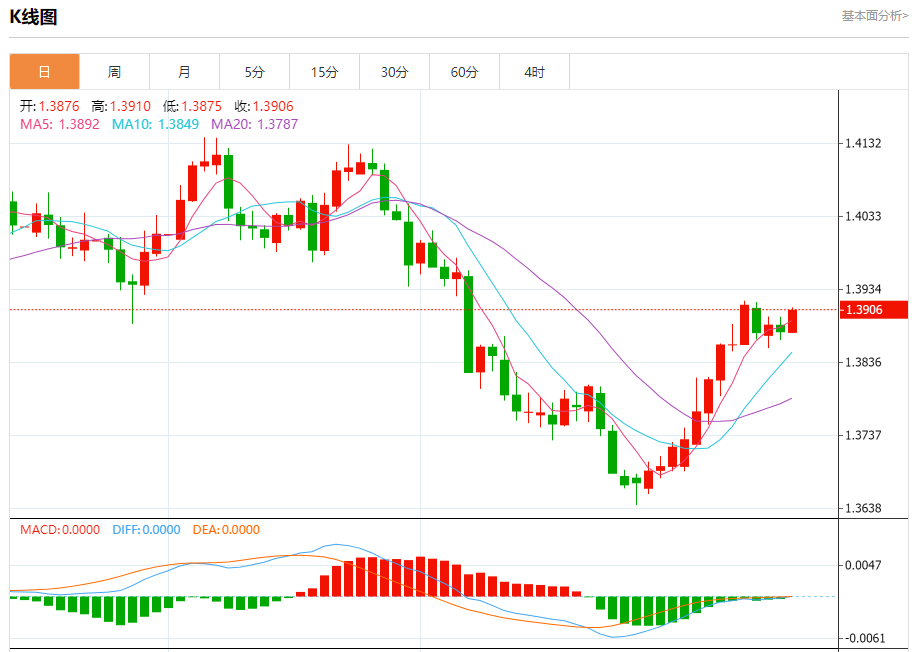912x652 pixels.
Task: Click the DEA value label
Action: tap(225, 530)
